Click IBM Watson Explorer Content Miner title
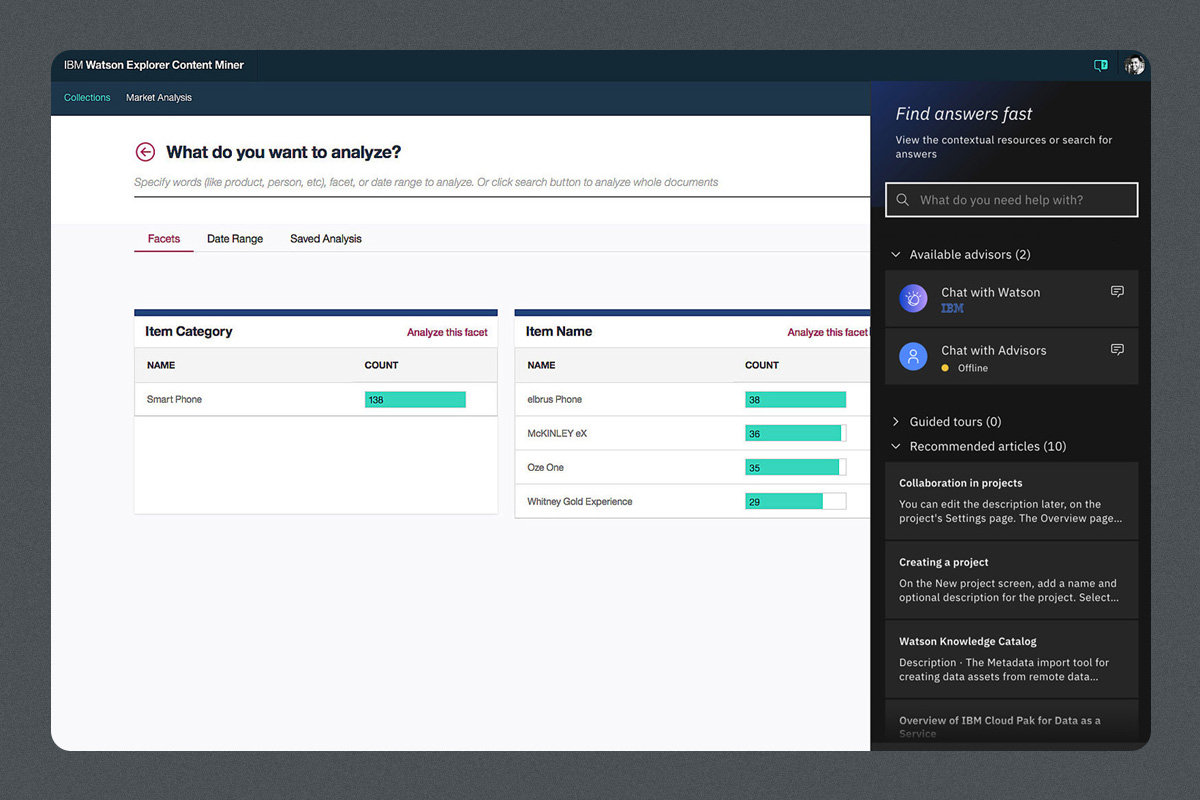Image resolution: width=1200 pixels, height=800 pixels. 154,65
